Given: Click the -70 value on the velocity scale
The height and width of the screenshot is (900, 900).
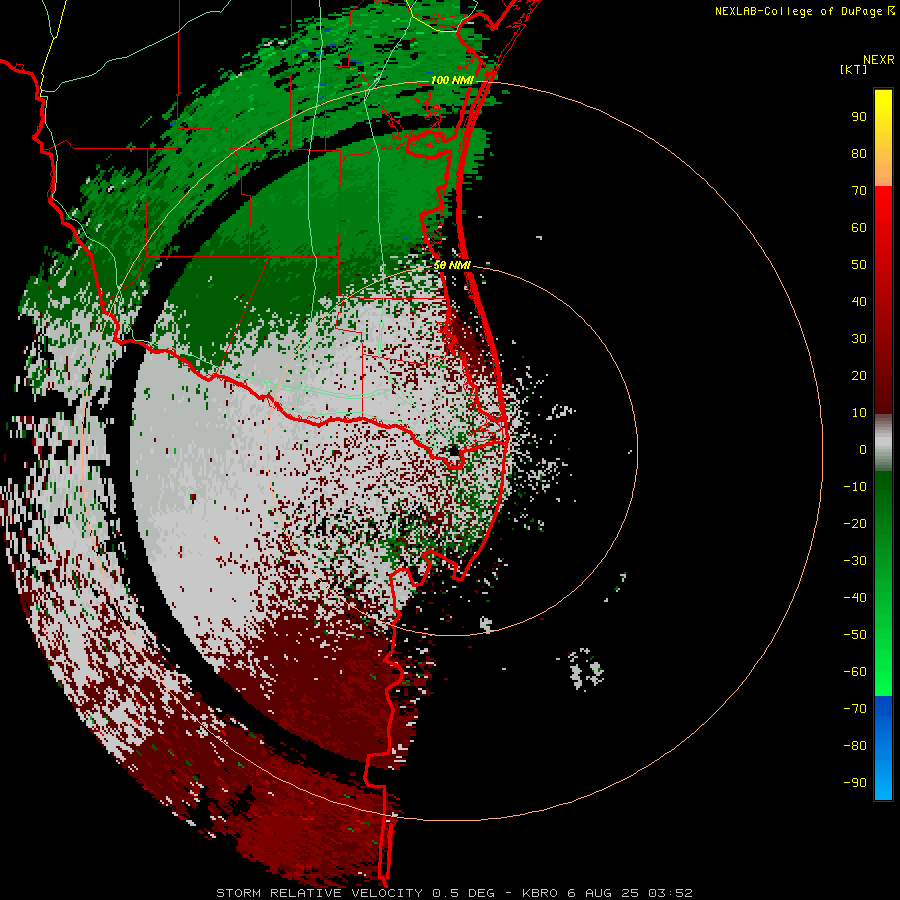Looking at the screenshot, I should (x=855, y=709).
